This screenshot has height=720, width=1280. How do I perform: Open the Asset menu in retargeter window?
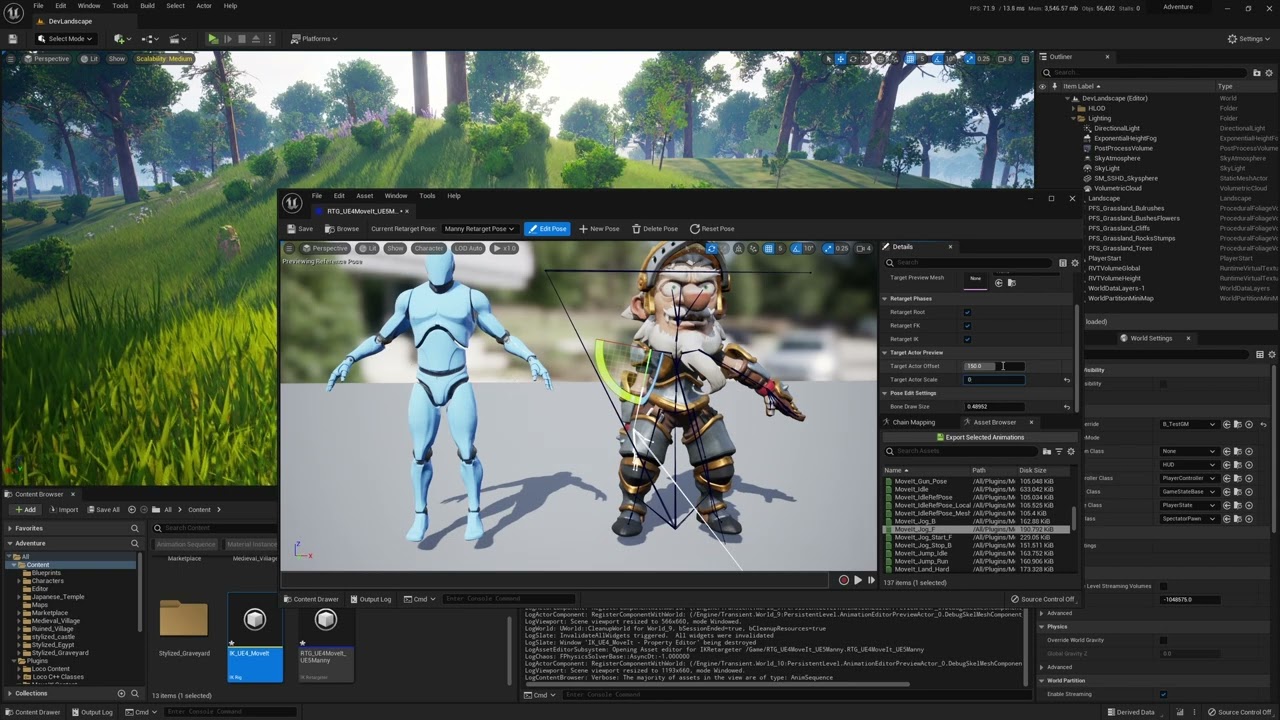(x=364, y=196)
